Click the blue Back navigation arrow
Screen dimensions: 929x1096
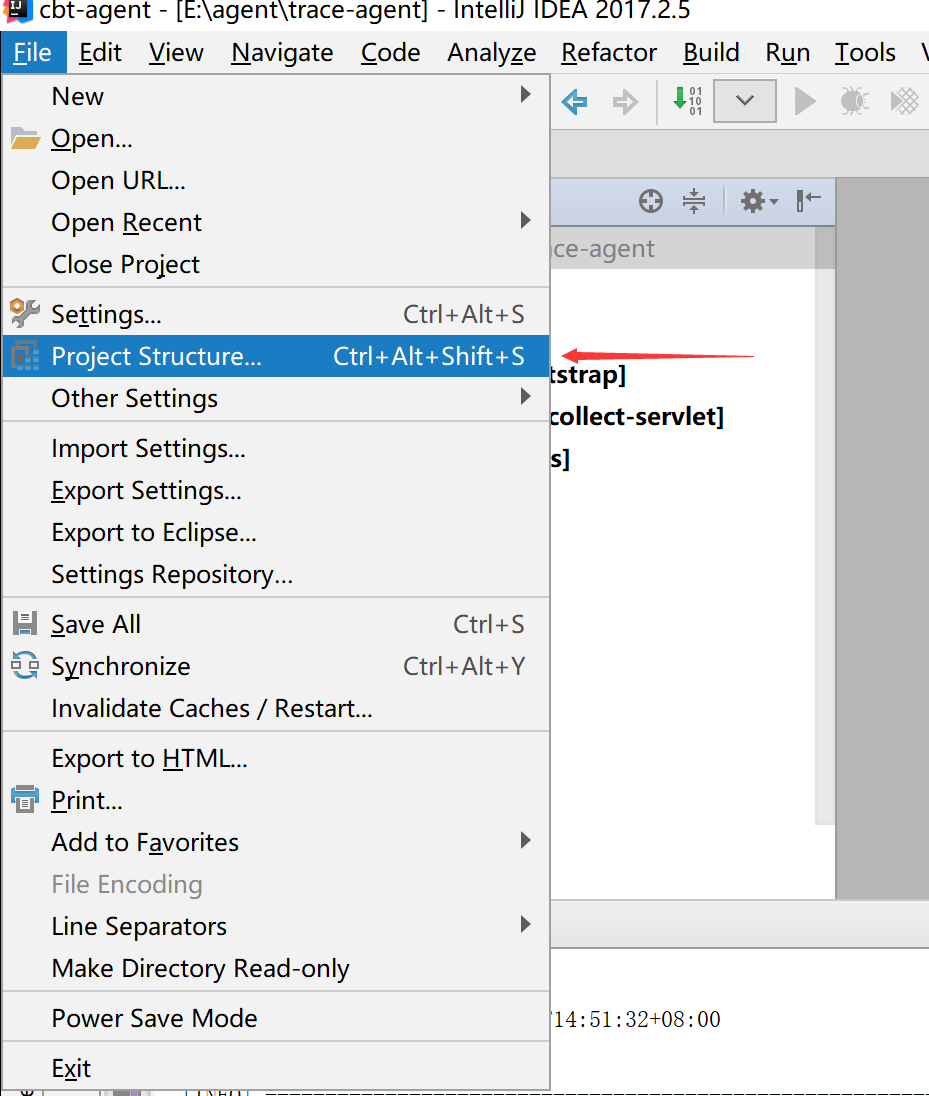pos(574,102)
